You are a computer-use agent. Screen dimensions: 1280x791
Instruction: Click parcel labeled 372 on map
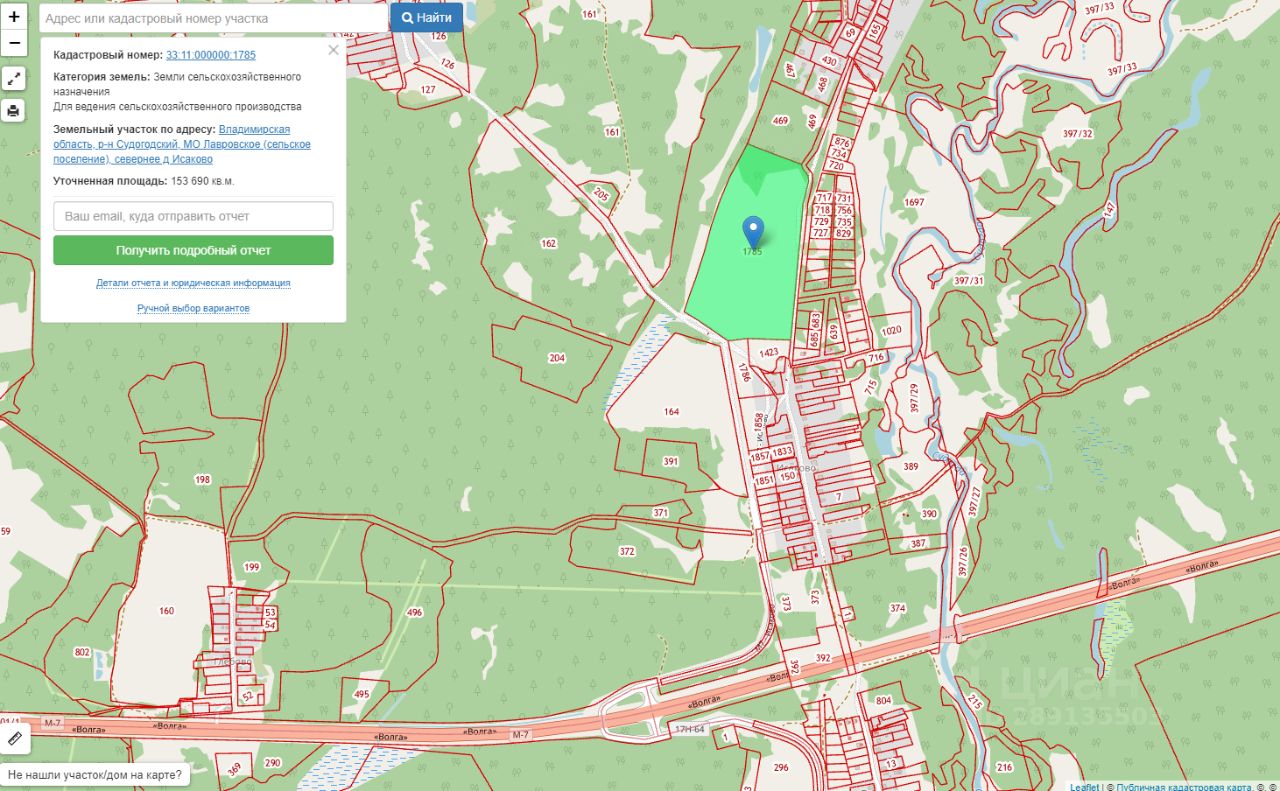[x=627, y=551]
